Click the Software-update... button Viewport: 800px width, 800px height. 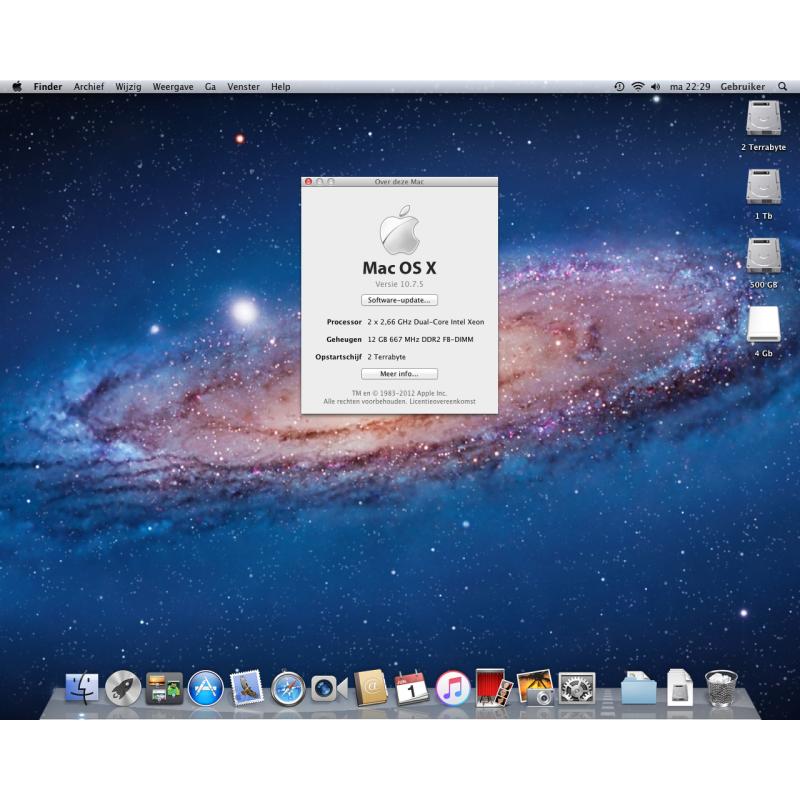pyautogui.click(x=399, y=300)
